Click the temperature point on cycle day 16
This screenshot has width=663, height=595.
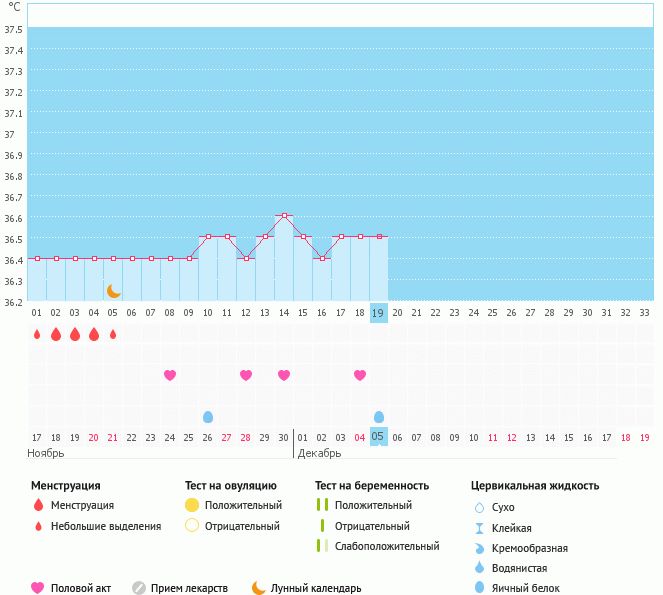[x=322, y=258]
